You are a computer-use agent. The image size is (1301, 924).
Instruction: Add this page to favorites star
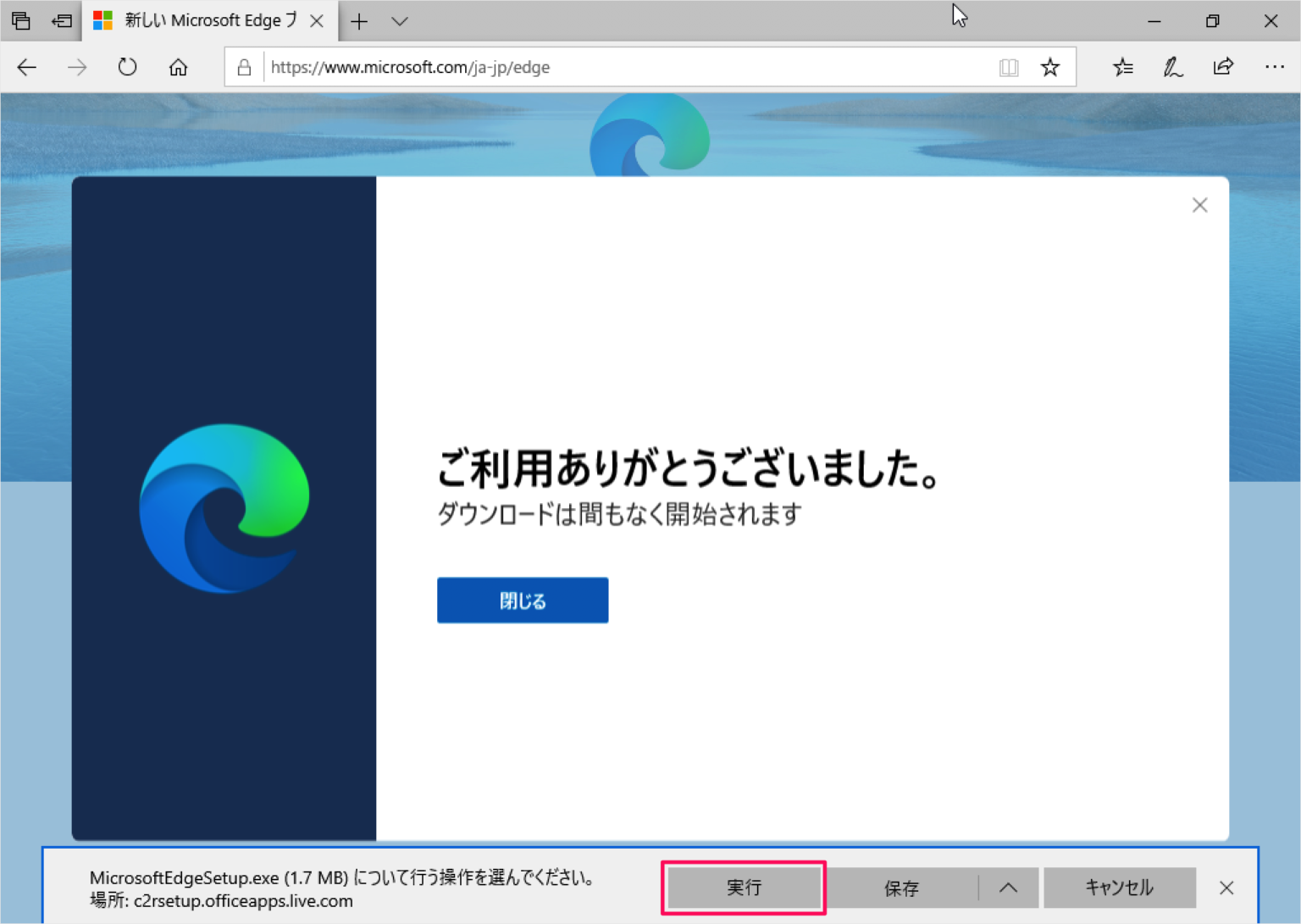click(x=1050, y=67)
